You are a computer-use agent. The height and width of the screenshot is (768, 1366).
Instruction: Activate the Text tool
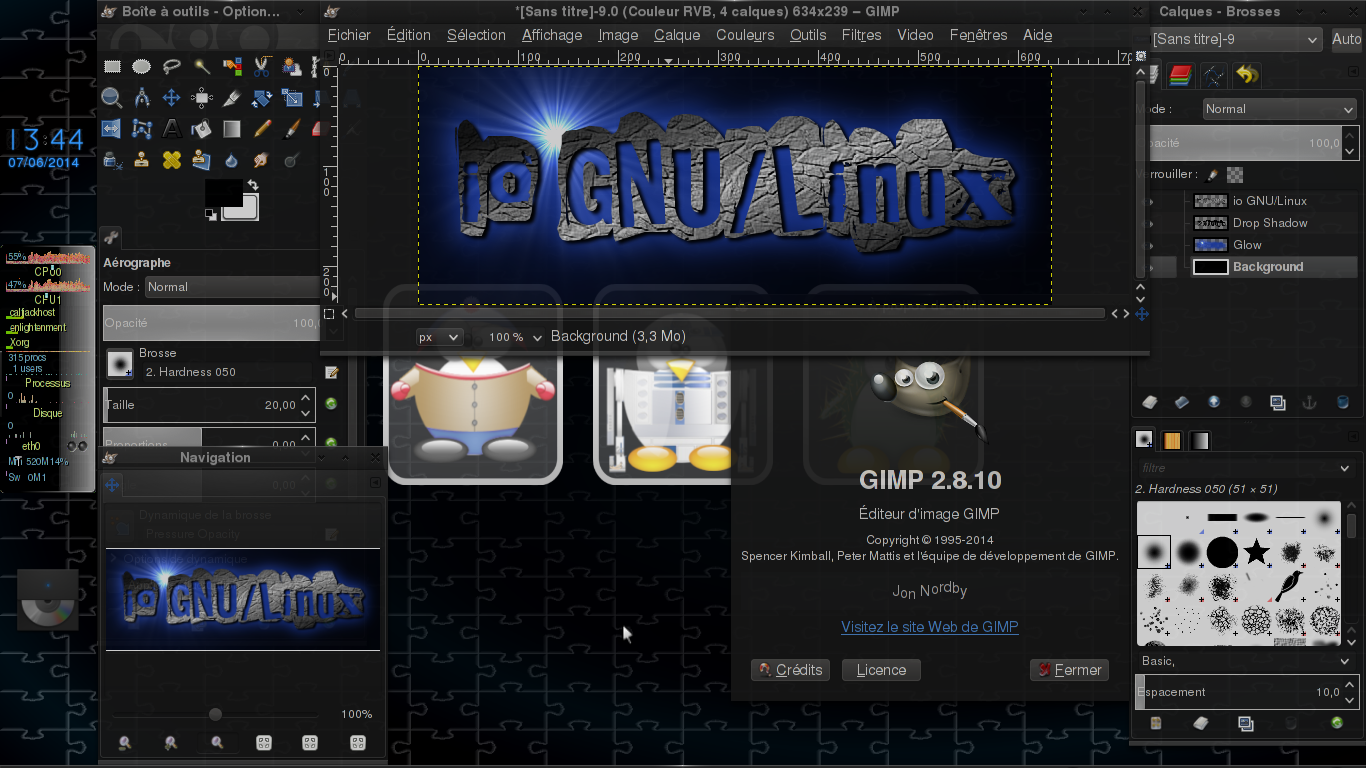[x=172, y=129]
